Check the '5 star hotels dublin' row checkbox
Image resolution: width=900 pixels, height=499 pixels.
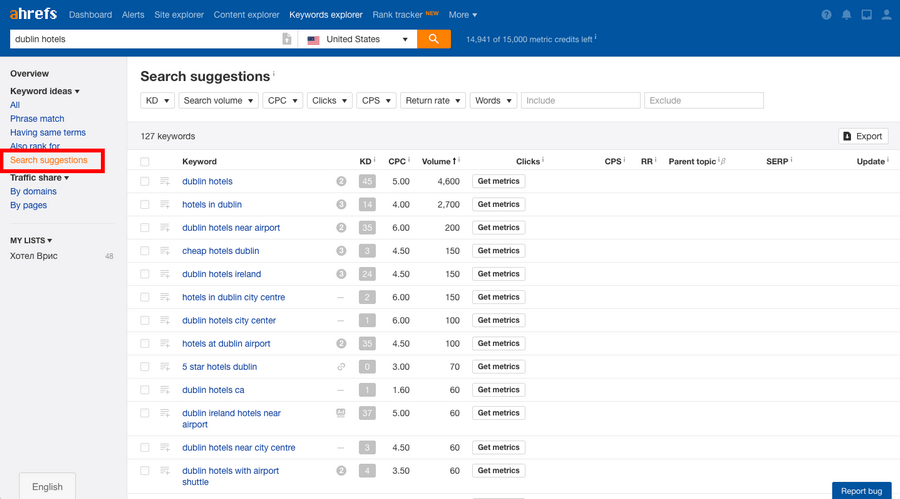(145, 367)
